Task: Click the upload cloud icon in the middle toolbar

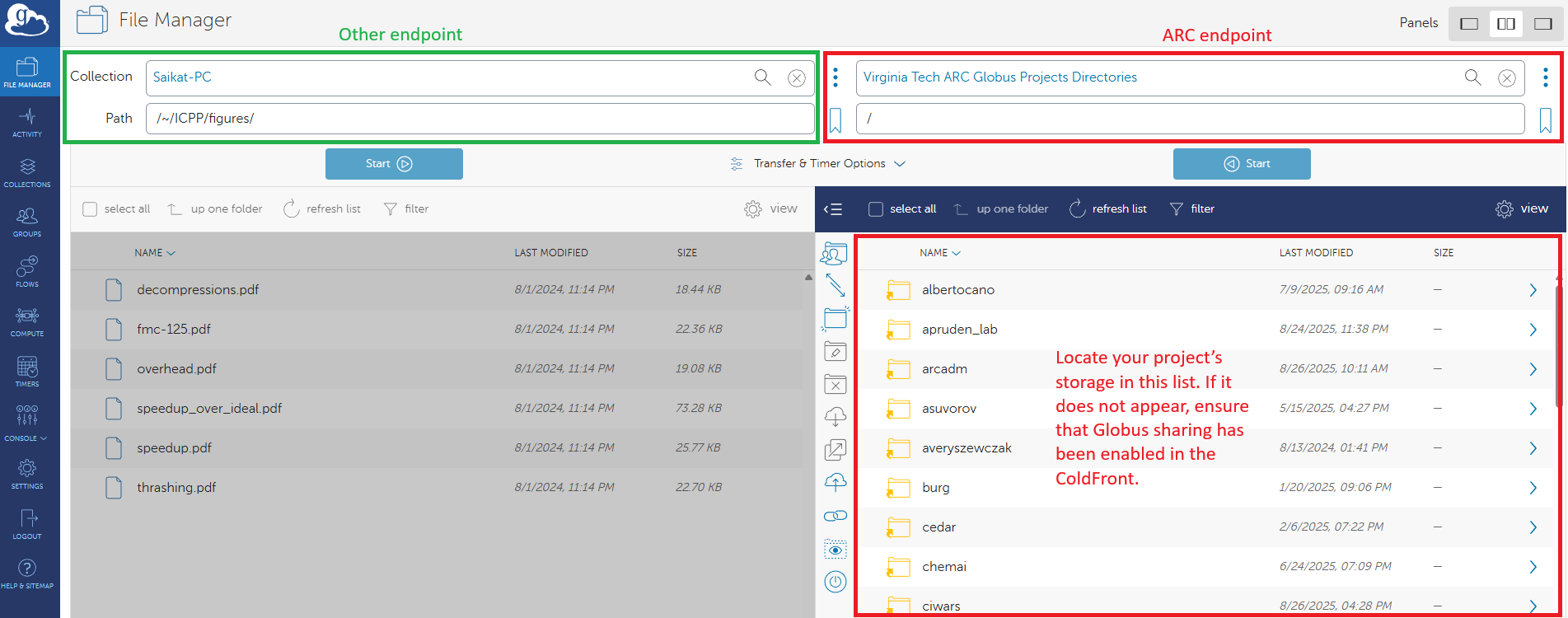Action: click(x=835, y=483)
